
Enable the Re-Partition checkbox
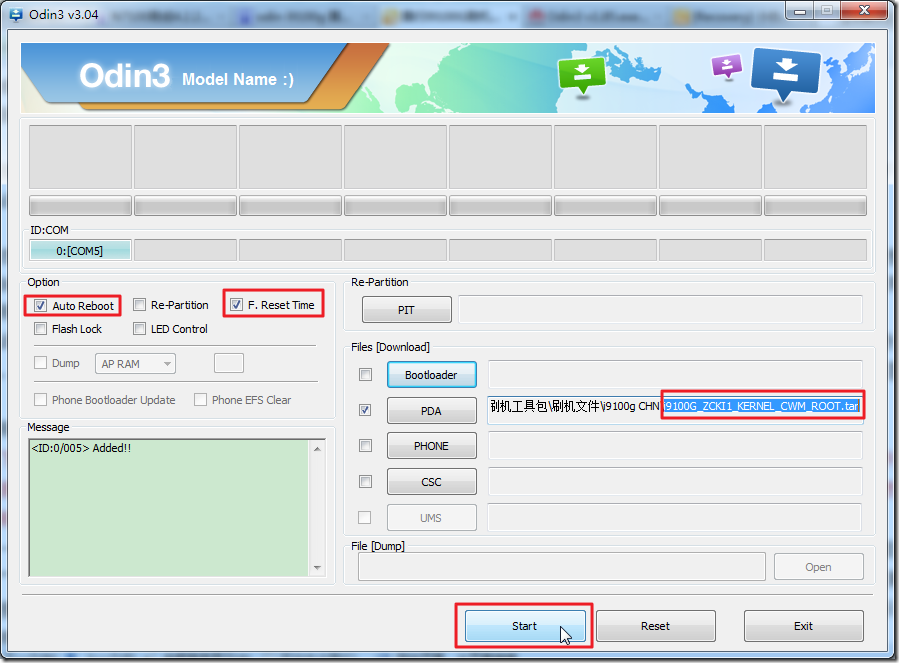coord(139,305)
